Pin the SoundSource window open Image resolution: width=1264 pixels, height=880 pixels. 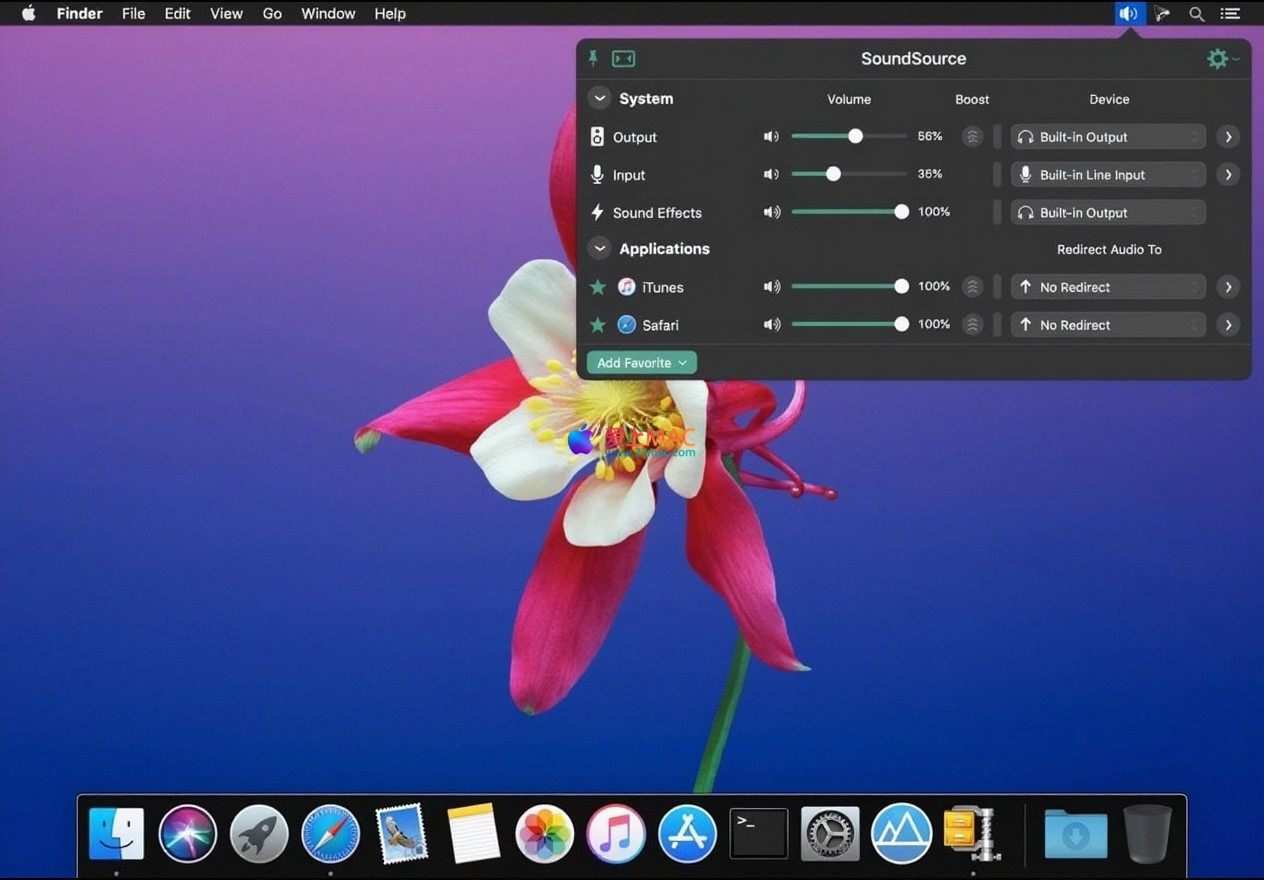593,59
